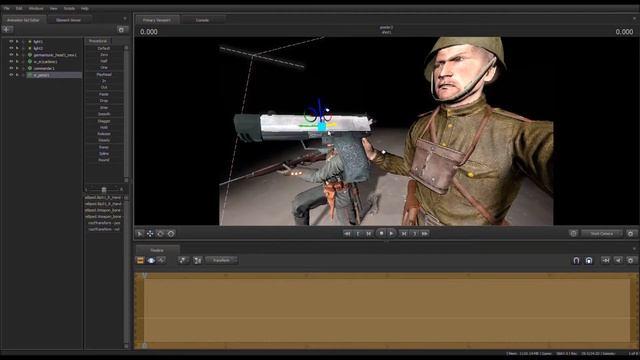The width and height of the screenshot is (640, 360).
Task: Toggle visibility eye for light2
Action: coord(11,48)
